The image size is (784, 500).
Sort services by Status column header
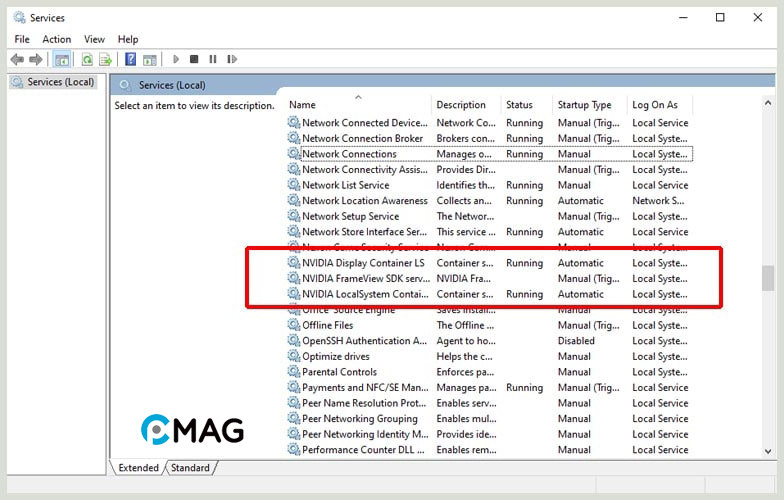[x=520, y=105]
